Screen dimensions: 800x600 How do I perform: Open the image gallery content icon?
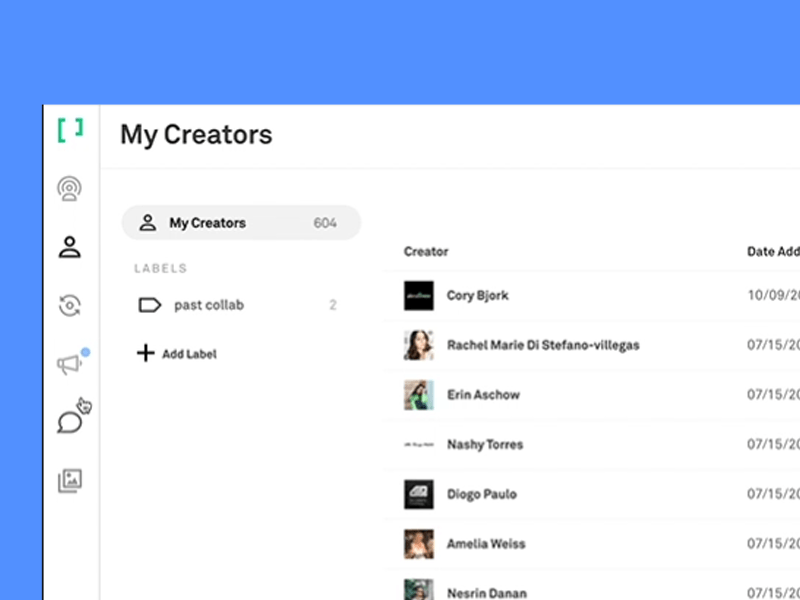(x=69, y=481)
